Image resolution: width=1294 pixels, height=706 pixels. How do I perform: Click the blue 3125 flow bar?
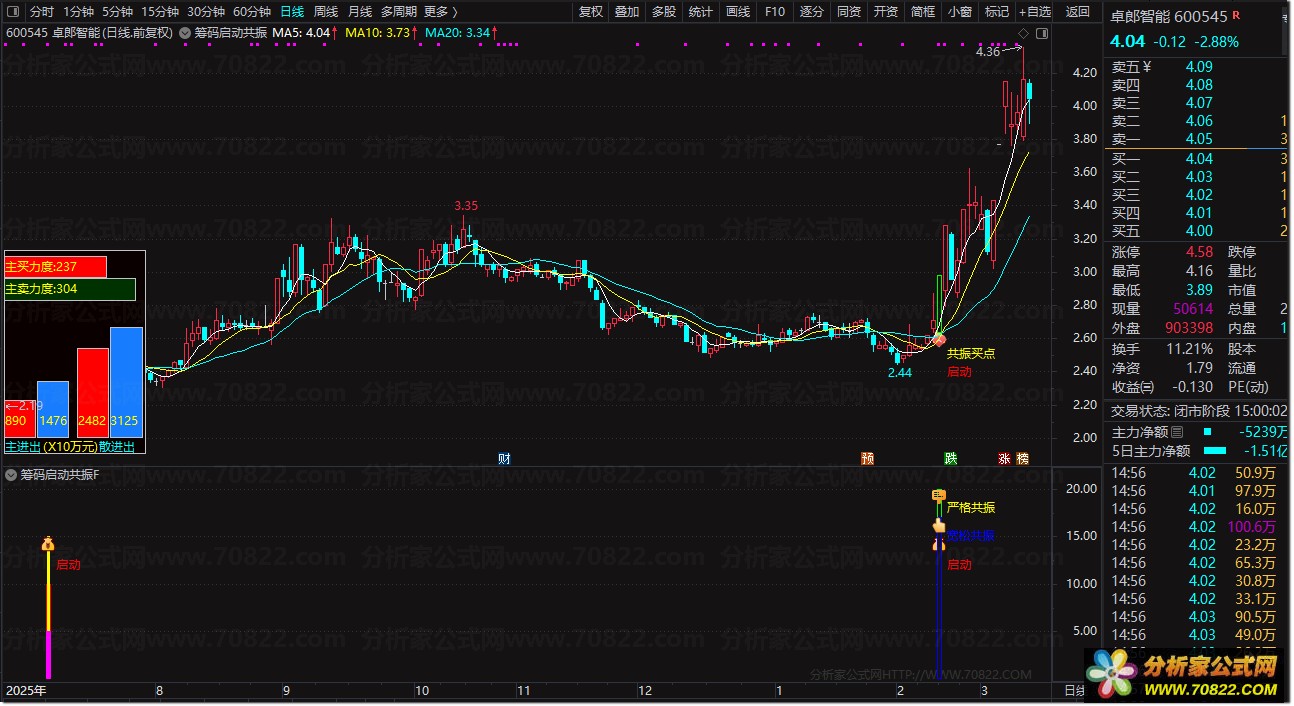(x=126, y=383)
